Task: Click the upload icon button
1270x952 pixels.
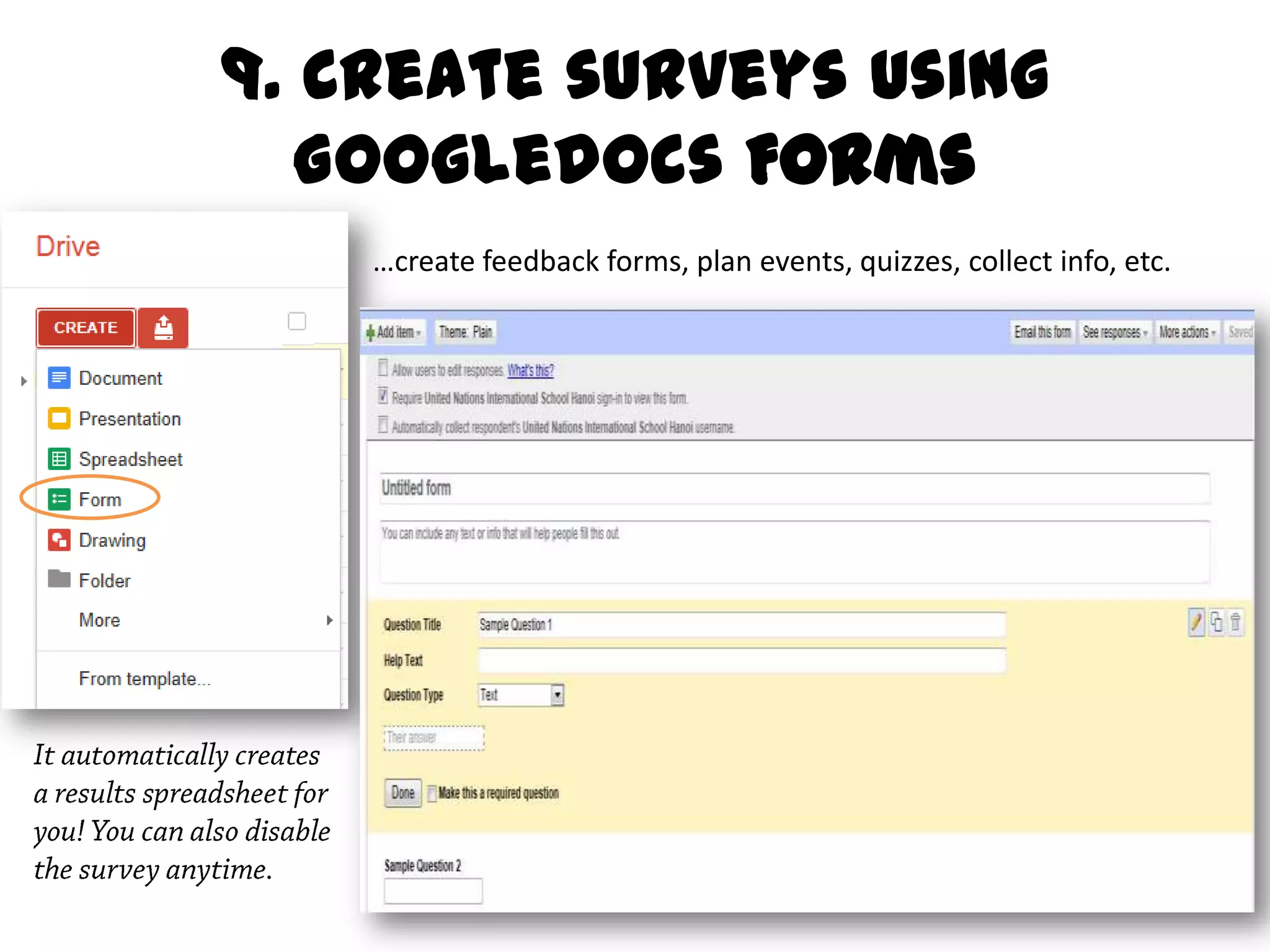Action: [163, 327]
